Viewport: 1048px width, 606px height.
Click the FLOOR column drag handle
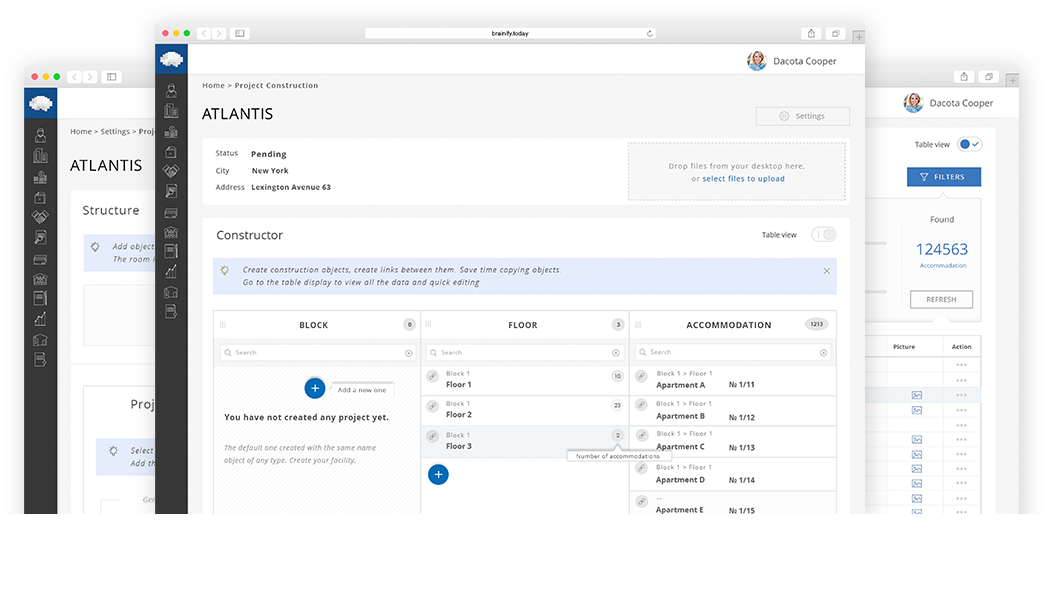[x=428, y=324]
